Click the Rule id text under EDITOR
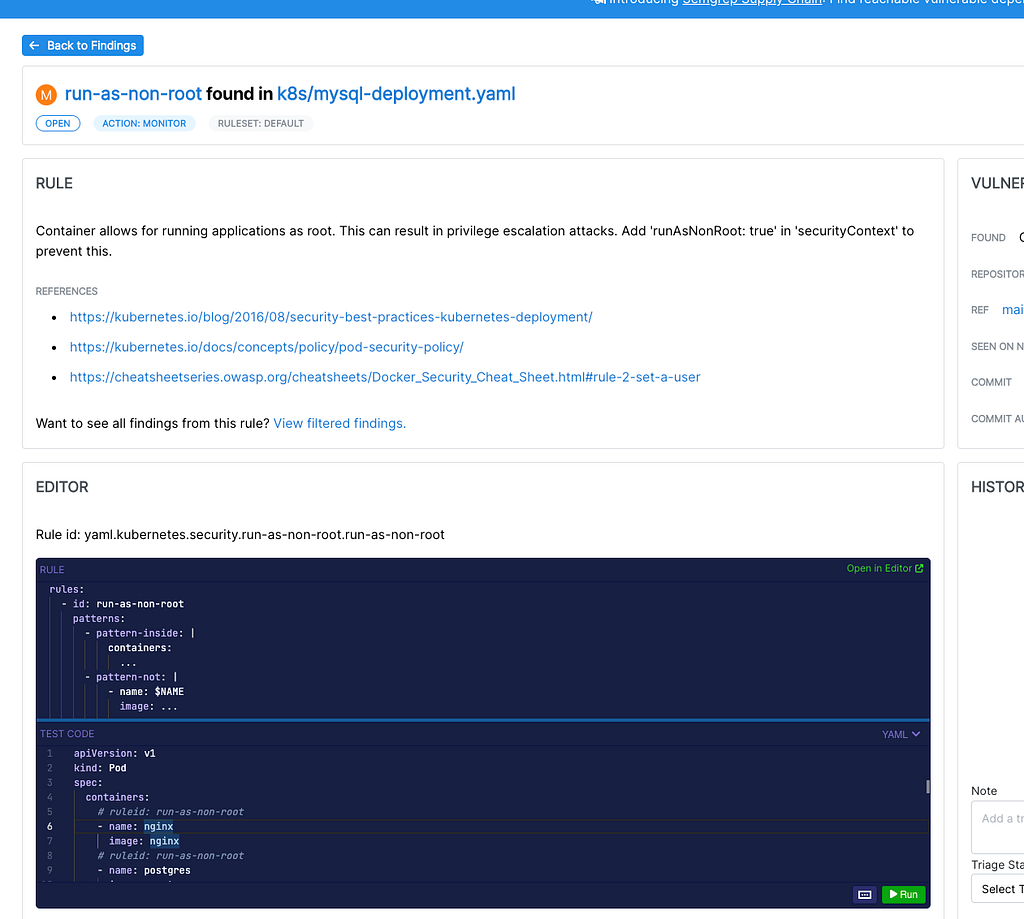 coord(240,534)
